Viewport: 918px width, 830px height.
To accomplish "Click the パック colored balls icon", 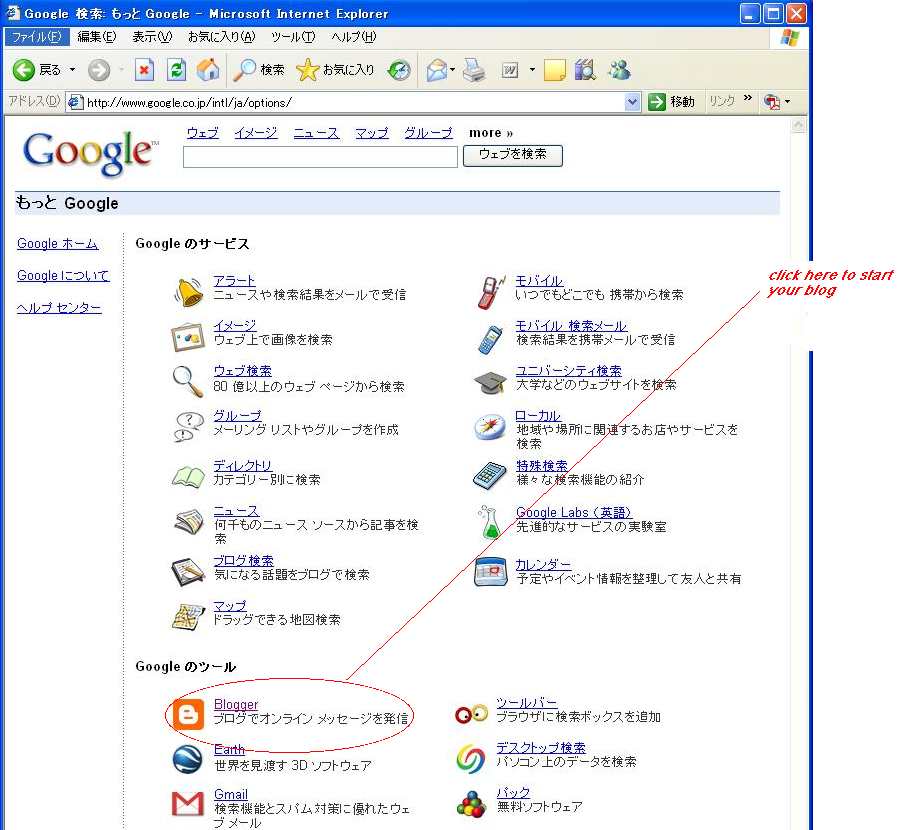I will point(471,804).
